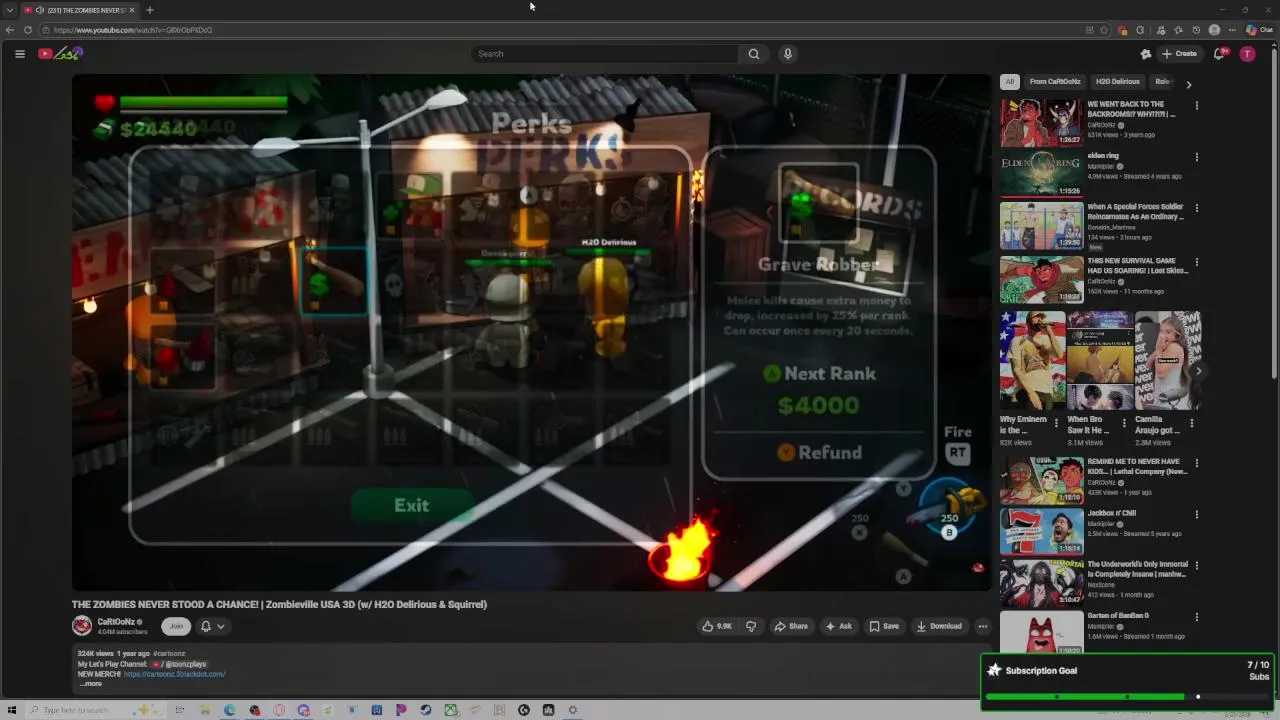
Task: Open the elden ring video thumbnail
Action: click(x=1041, y=174)
